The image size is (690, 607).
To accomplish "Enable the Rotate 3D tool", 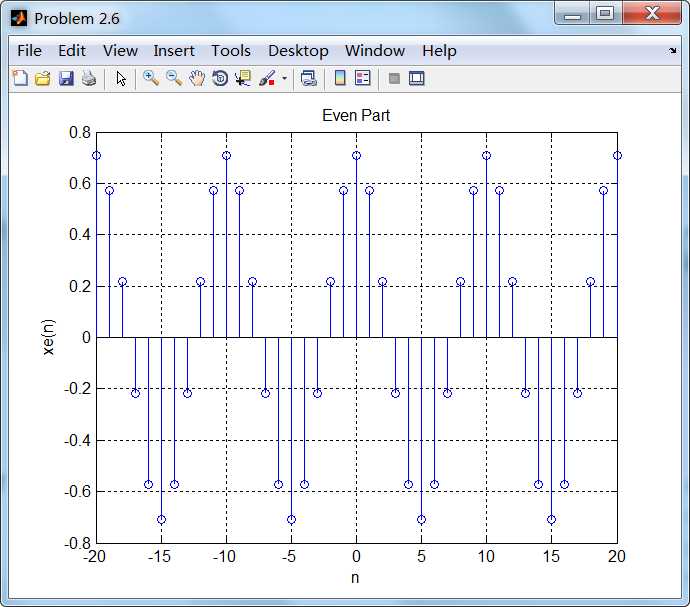I will point(220,78).
